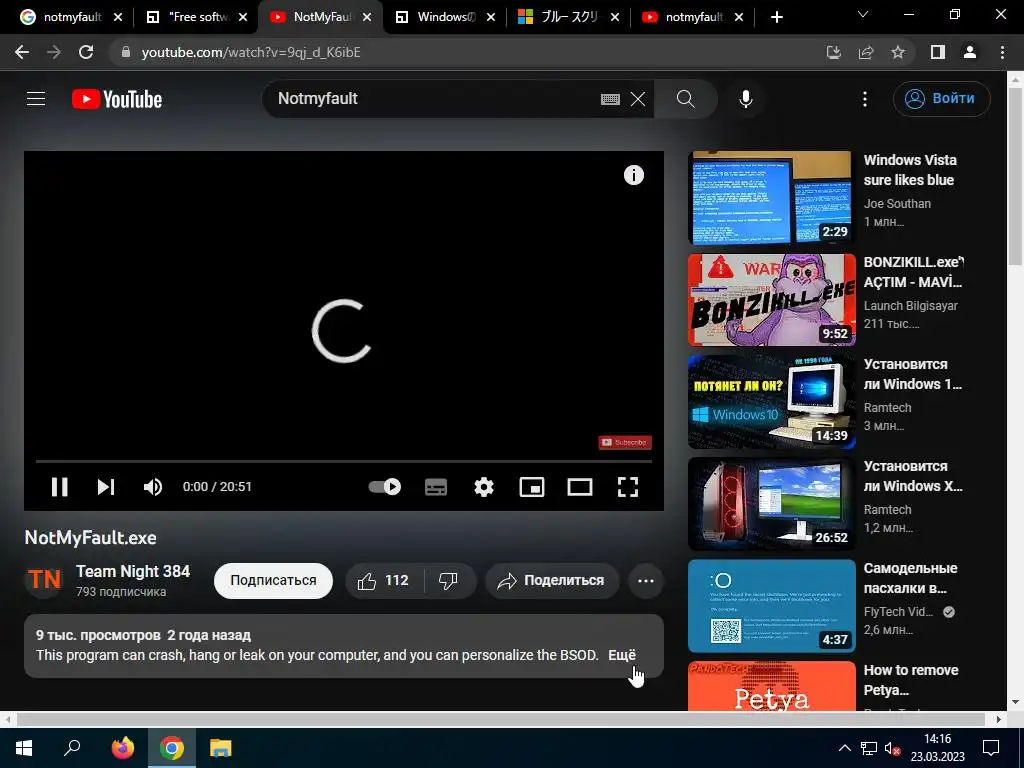Screen dimensions: 1024x768
Task: Mute the video with the speaker icon
Action: click(153, 487)
